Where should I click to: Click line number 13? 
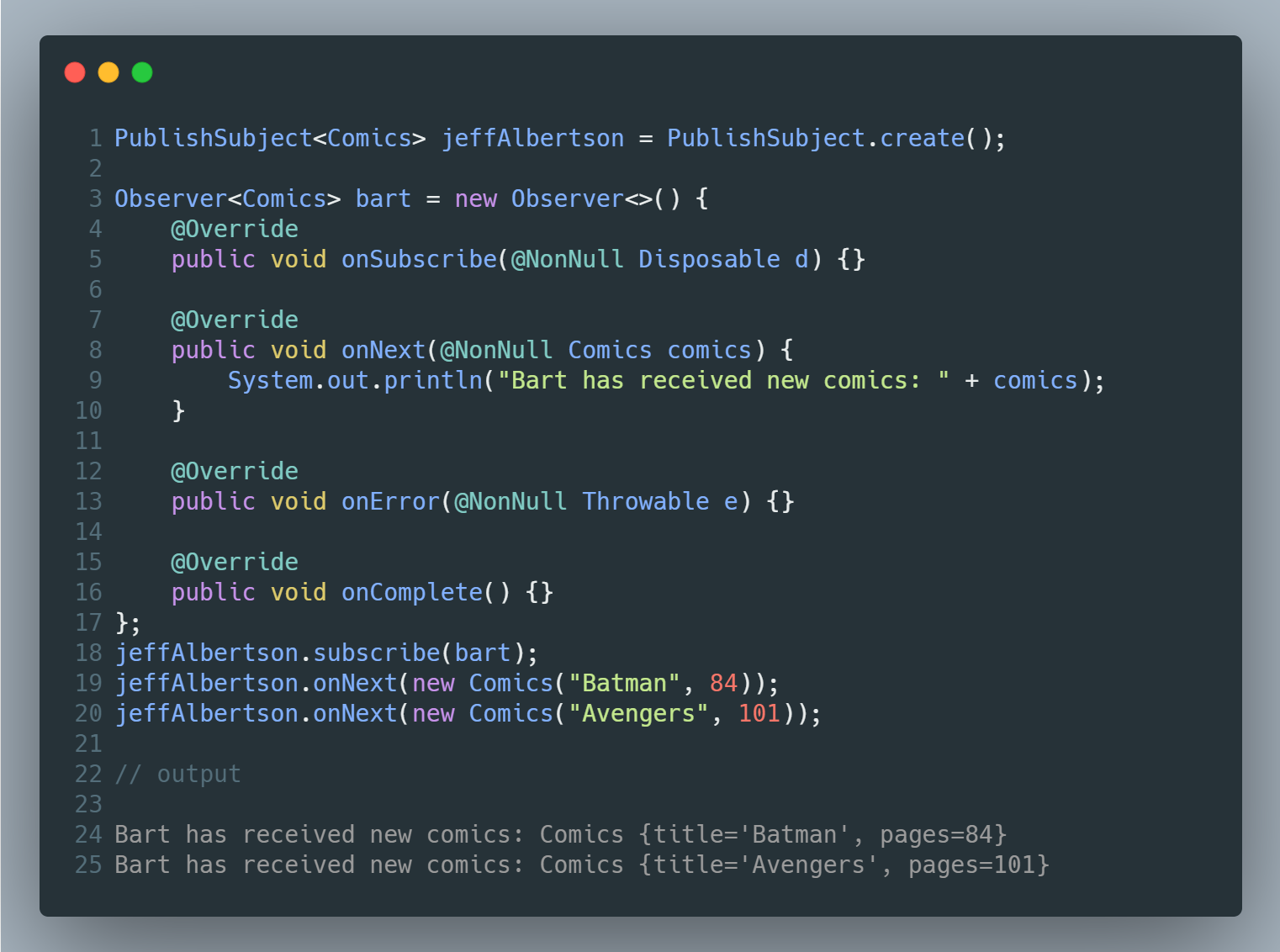click(x=88, y=501)
